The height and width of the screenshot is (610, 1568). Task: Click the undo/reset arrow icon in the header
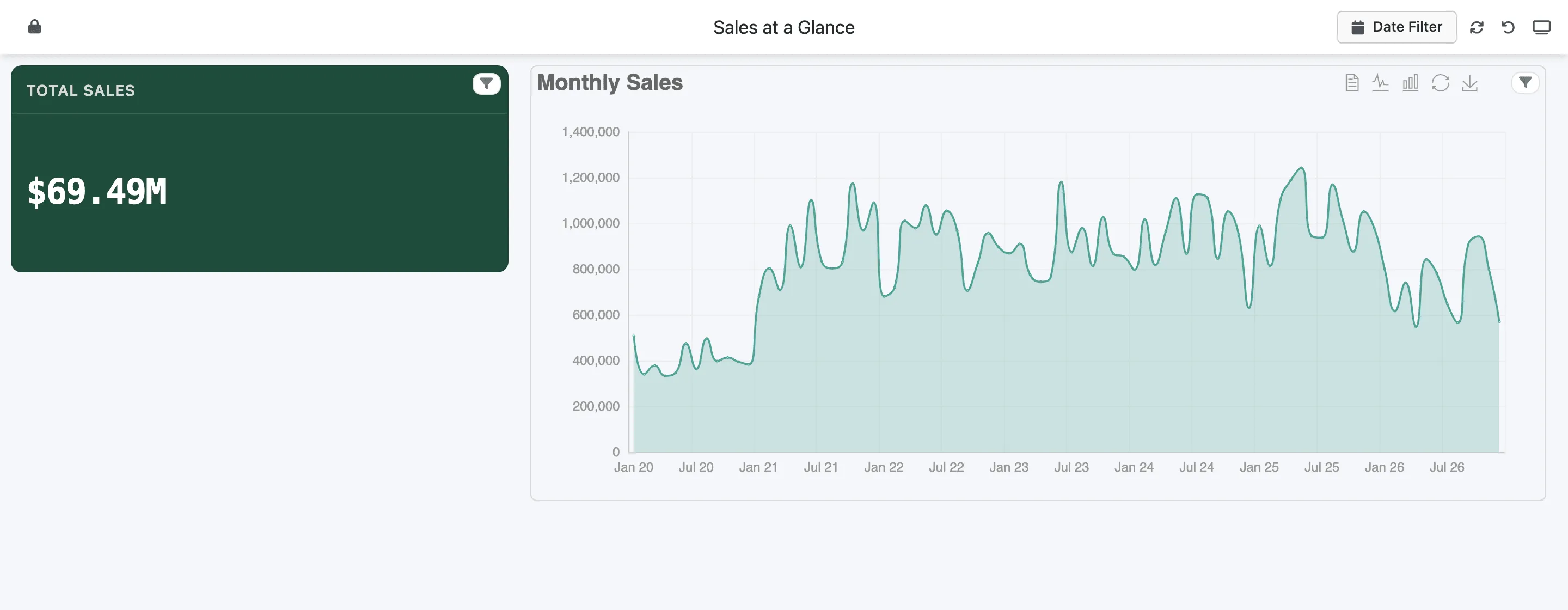(1508, 27)
